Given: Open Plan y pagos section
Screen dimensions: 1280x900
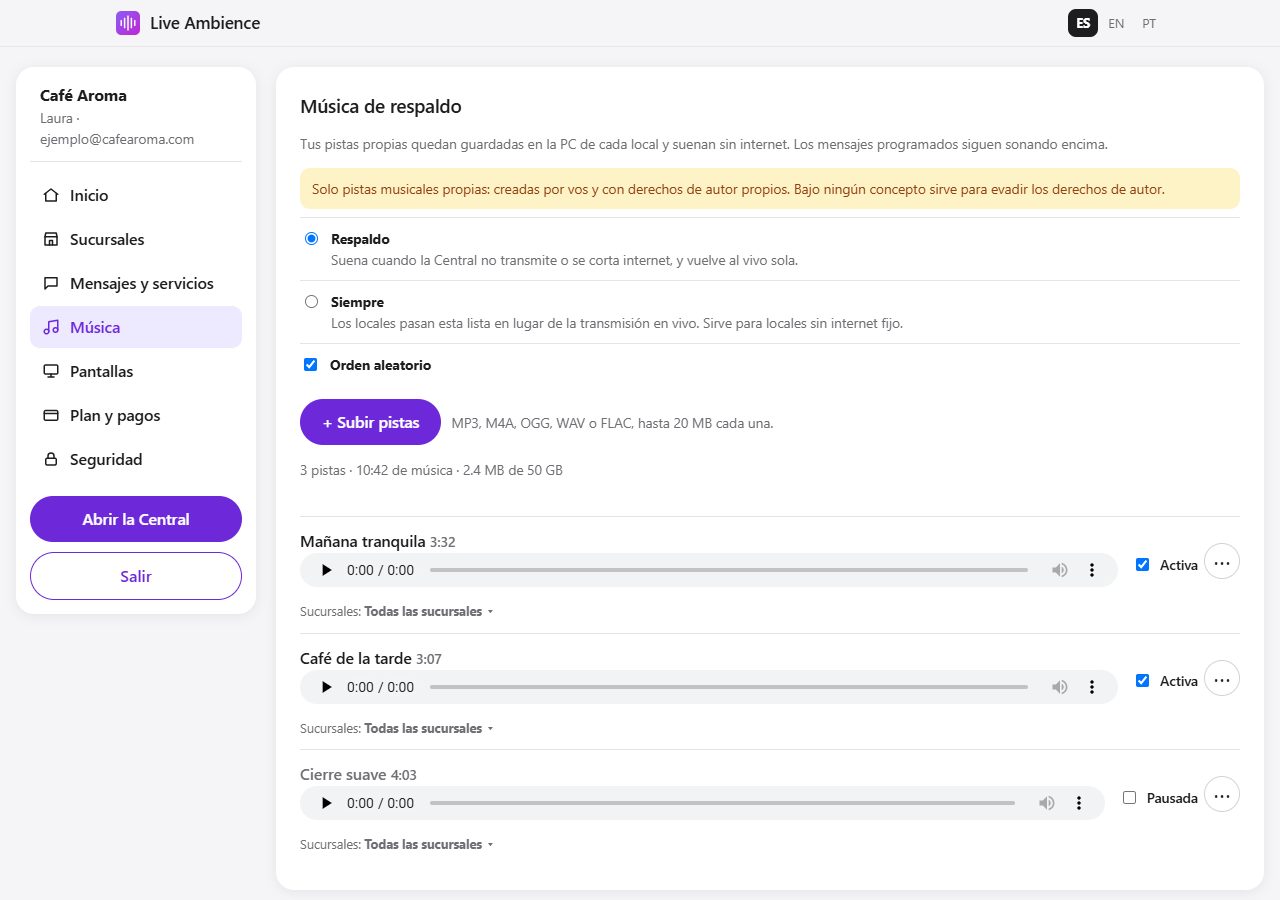Looking at the screenshot, I should pos(136,415).
